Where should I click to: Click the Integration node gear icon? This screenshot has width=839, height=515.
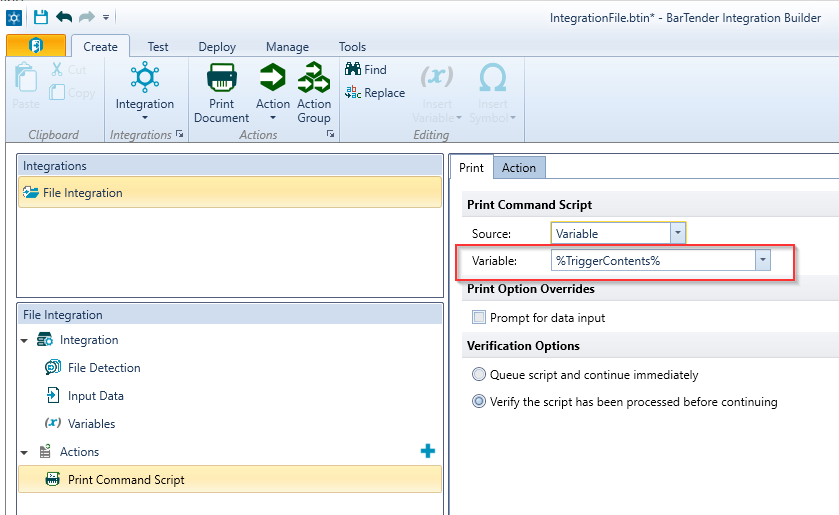(45, 339)
